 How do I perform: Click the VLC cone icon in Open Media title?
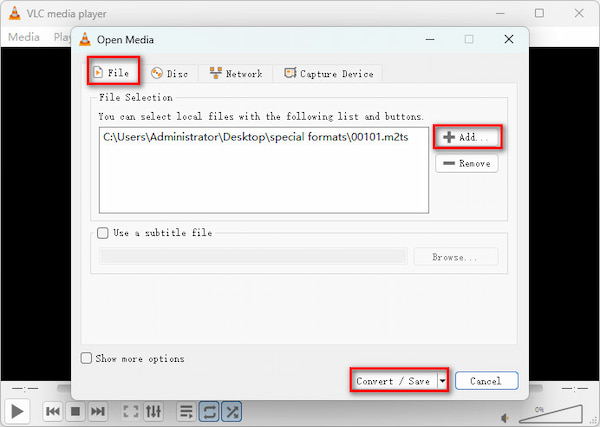85,39
